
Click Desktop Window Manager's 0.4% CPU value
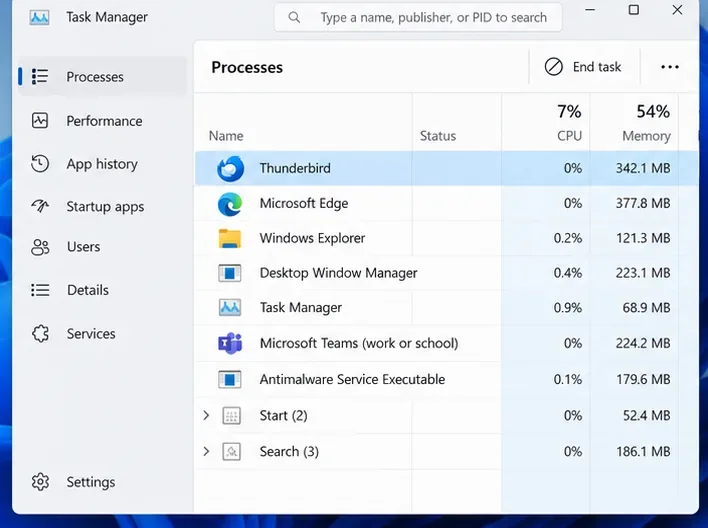click(568, 273)
